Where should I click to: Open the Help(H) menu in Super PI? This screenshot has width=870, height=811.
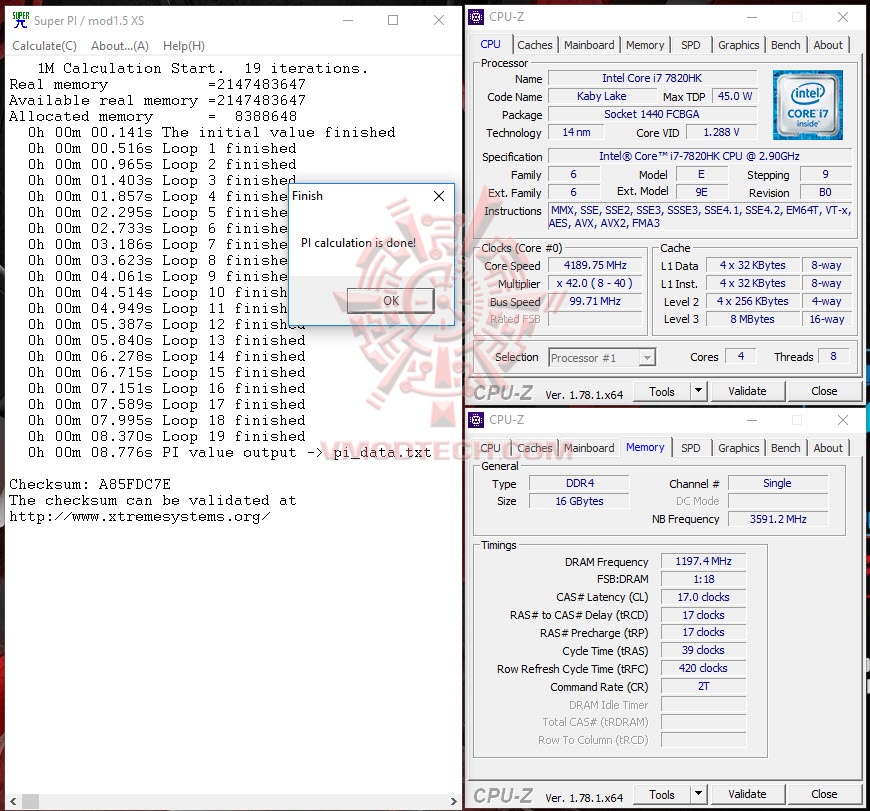click(x=184, y=46)
